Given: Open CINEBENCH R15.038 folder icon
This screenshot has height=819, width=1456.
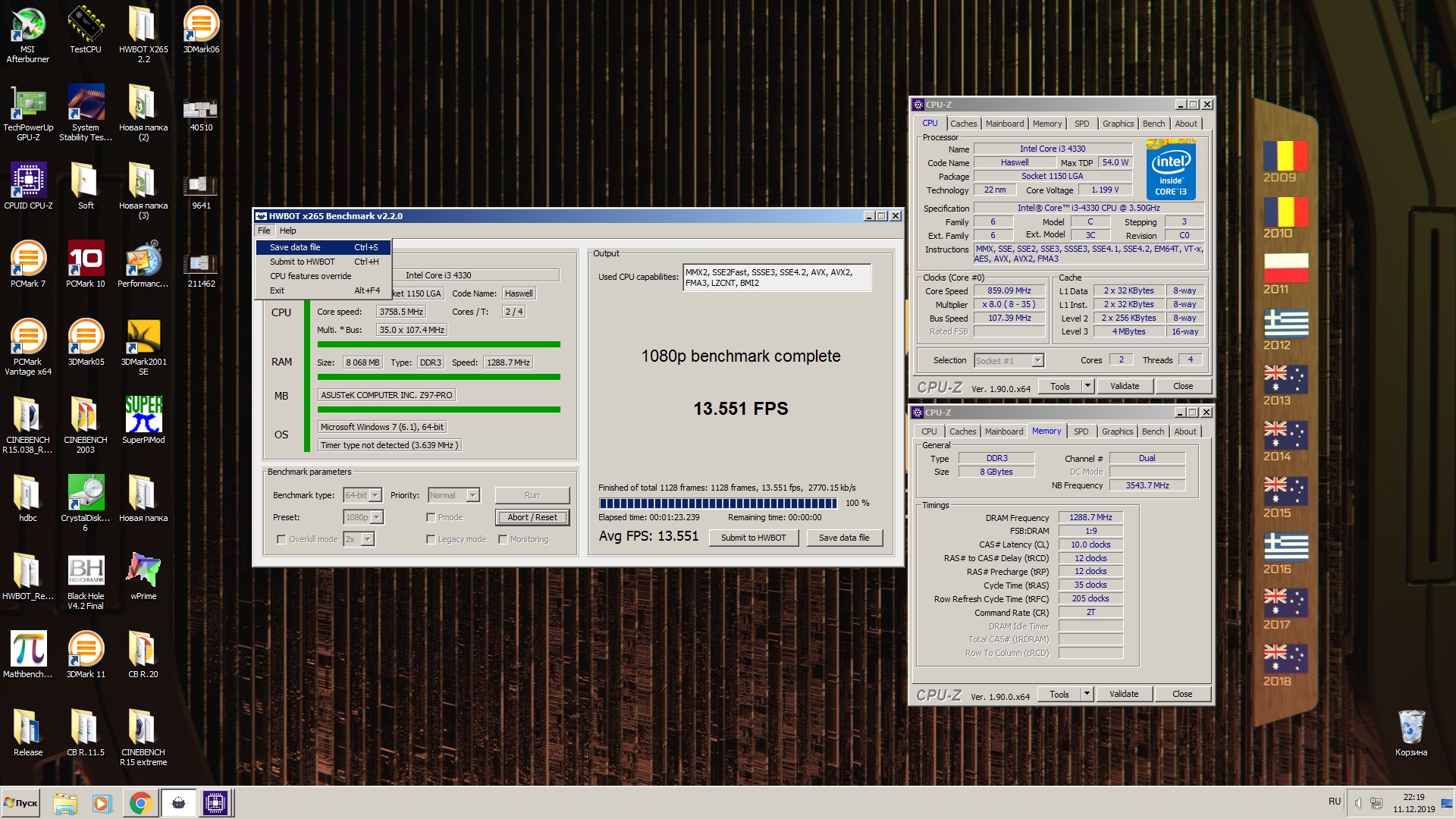Looking at the screenshot, I should pyautogui.click(x=28, y=425).
